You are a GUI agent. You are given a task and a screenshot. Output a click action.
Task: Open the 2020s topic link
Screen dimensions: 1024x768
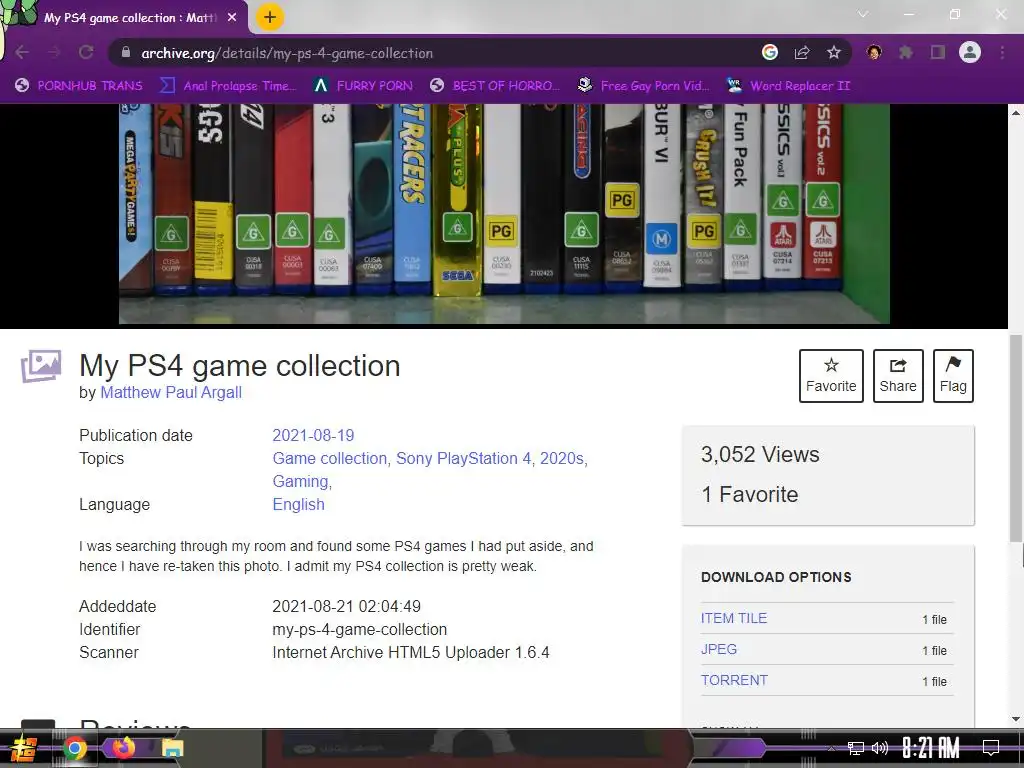click(562, 458)
